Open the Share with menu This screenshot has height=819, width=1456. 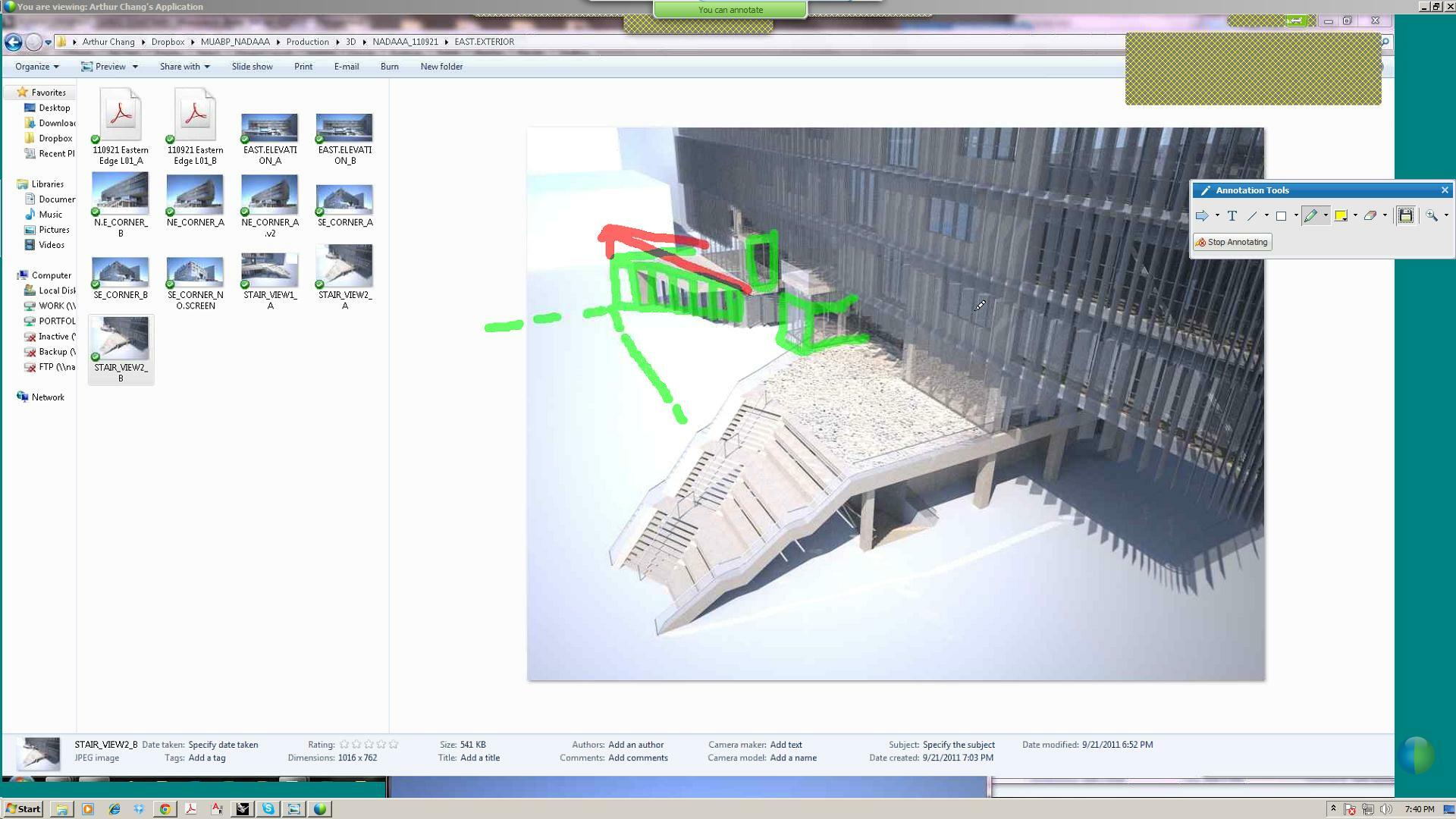point(184,67)
